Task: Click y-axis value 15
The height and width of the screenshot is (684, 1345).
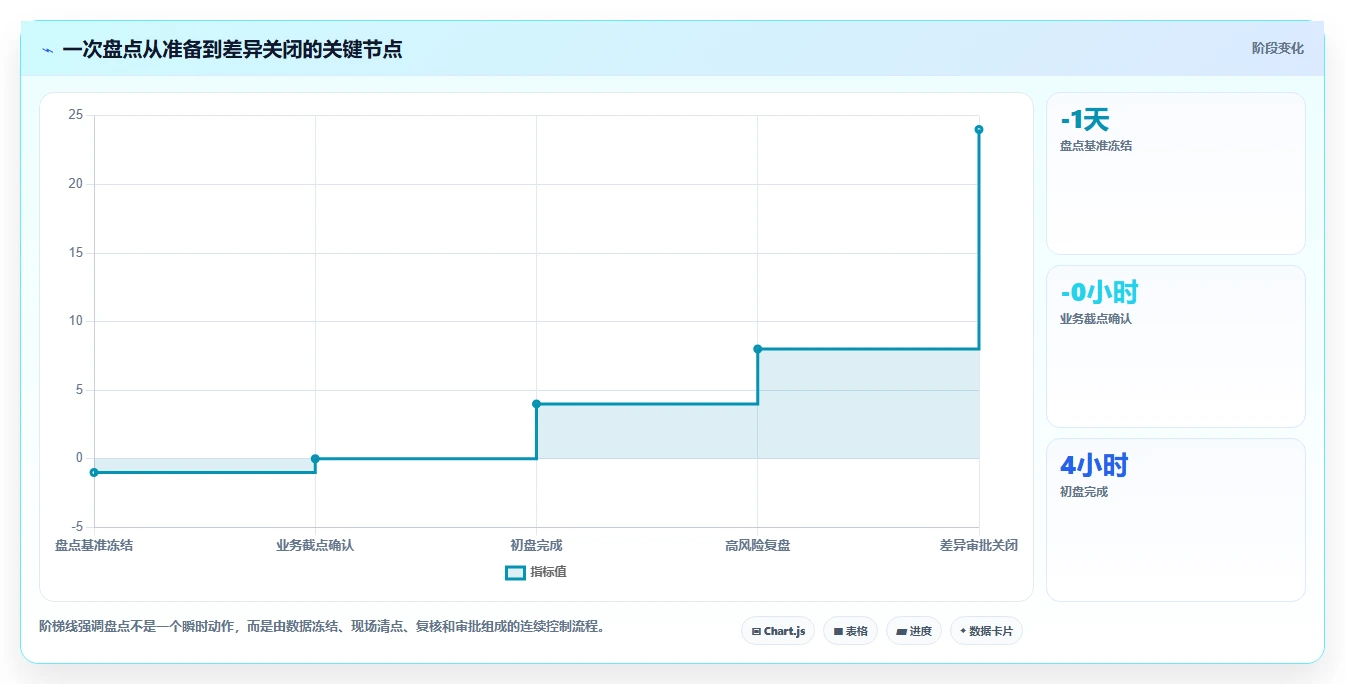Action: pos(75,253)
